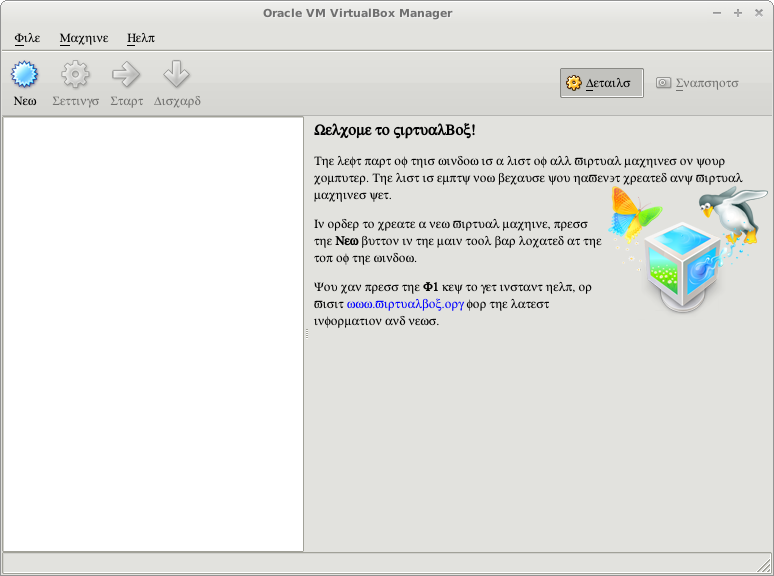Click the right-arrow Σταρτ toolbar icon
Viewport: 774px width, 576px height.
[126, 75]
